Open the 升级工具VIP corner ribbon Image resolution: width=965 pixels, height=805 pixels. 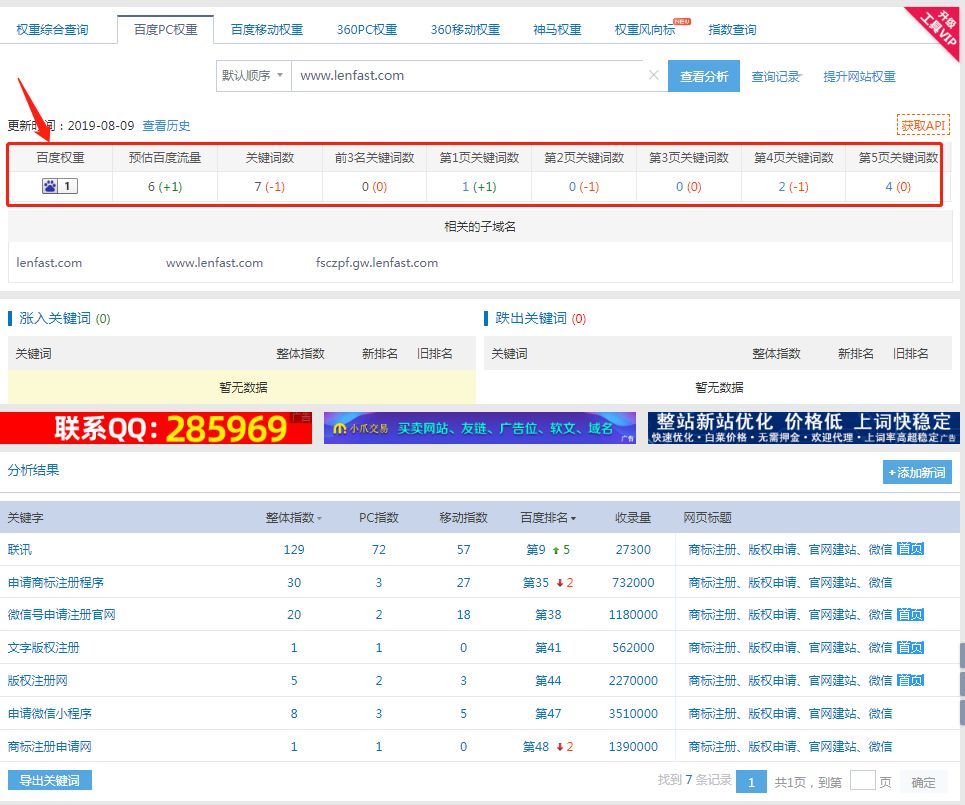coord(939,28)
